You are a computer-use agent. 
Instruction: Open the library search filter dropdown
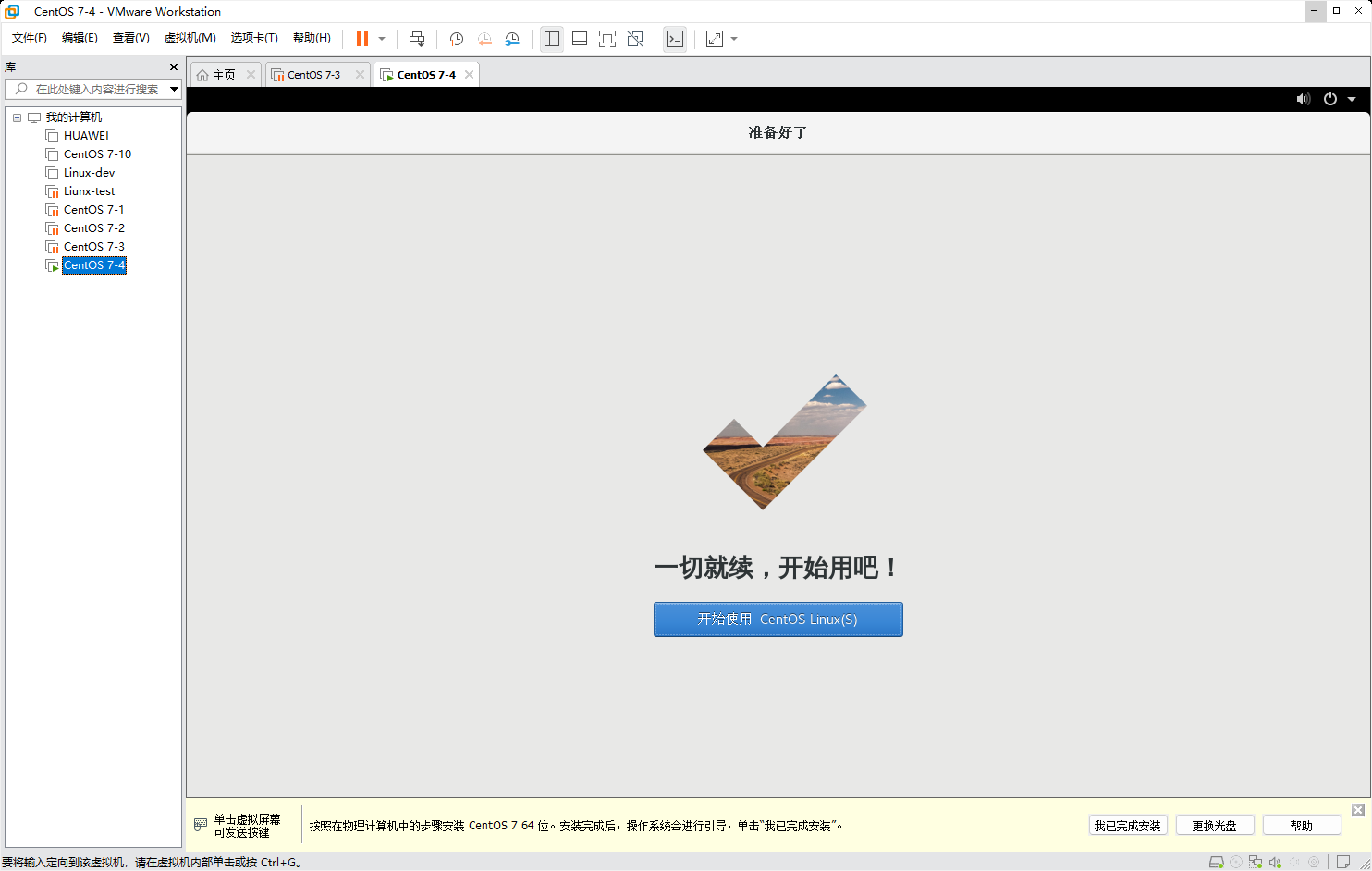(174, 89)
